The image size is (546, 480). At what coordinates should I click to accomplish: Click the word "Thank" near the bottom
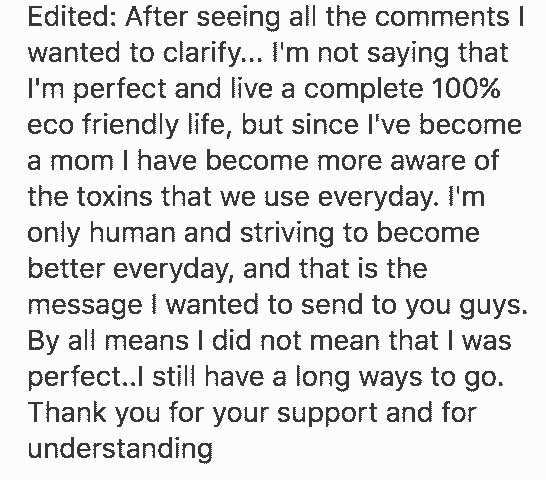67,412
